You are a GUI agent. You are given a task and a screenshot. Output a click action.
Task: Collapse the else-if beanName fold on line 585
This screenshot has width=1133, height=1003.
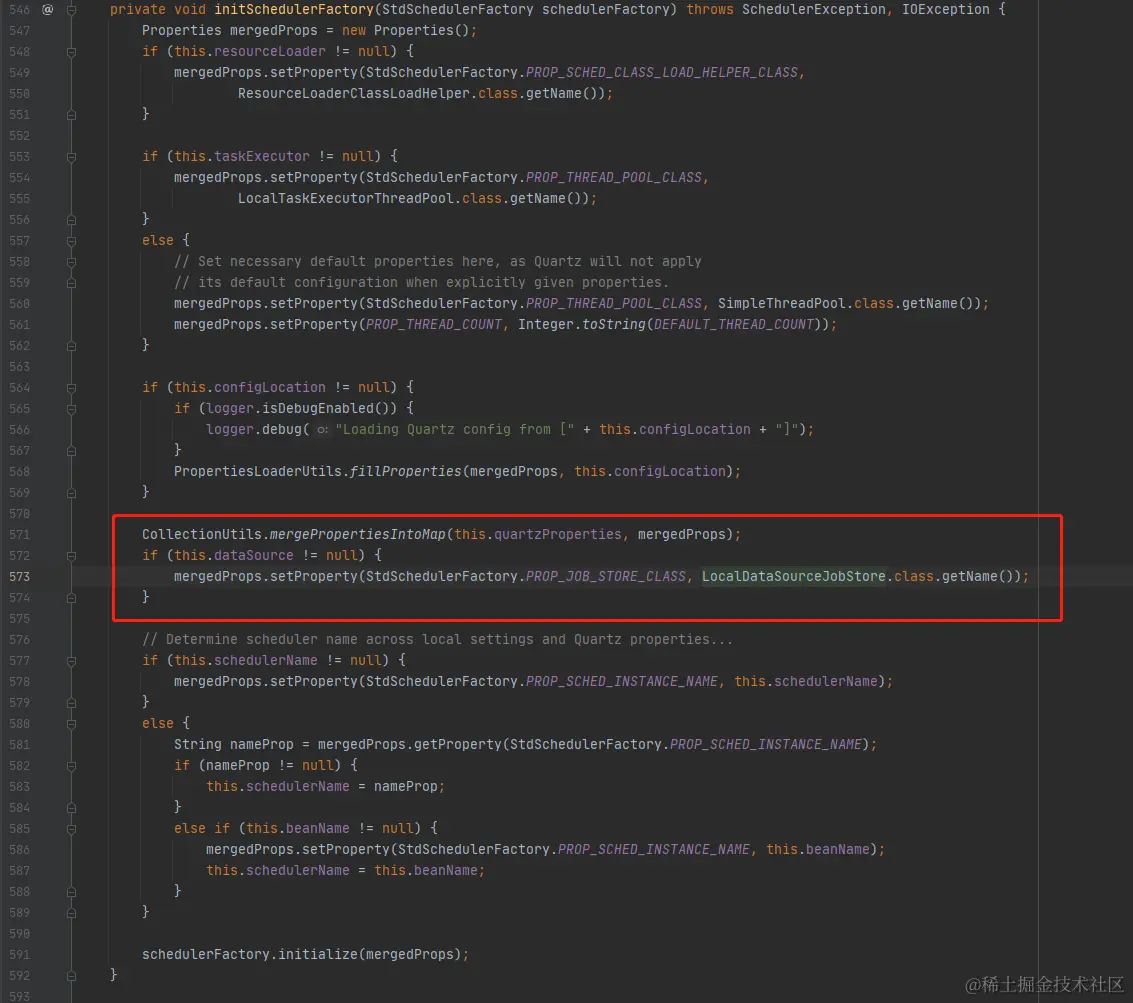72,829
